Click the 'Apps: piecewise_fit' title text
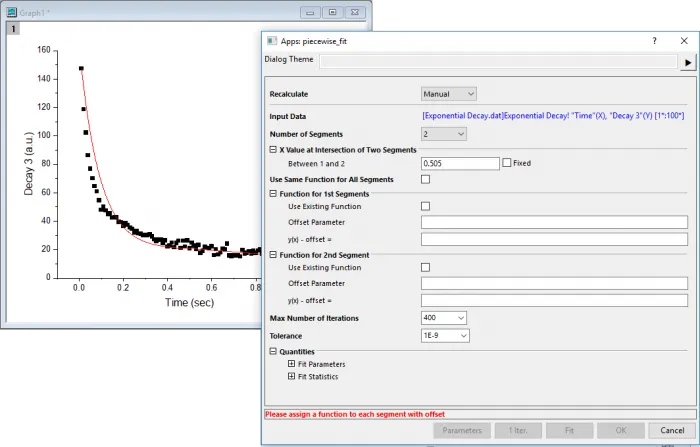Image resolution: width=700 pixels, height=447 pixels. (x=314, y=41)
